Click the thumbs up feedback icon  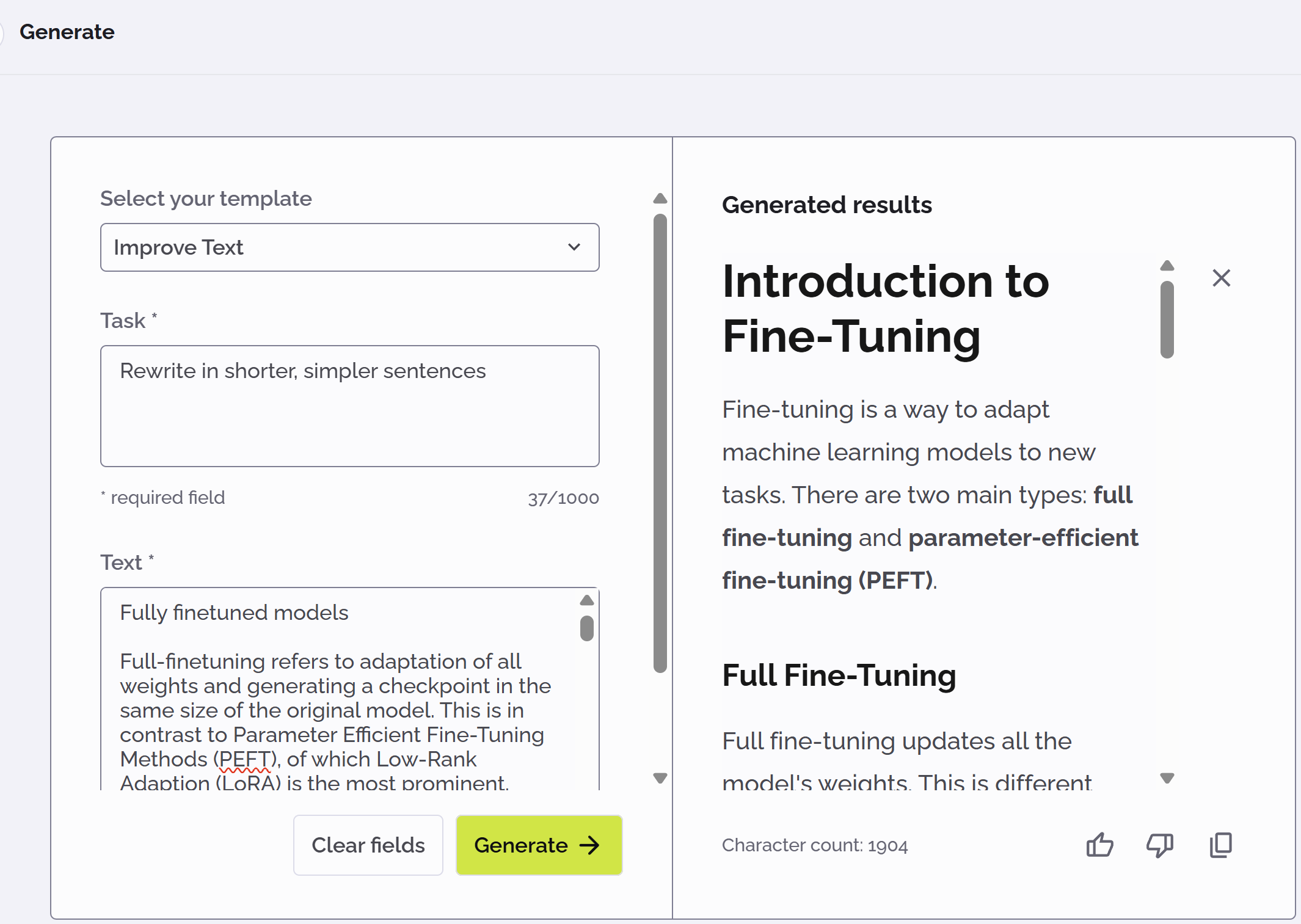1099,845
